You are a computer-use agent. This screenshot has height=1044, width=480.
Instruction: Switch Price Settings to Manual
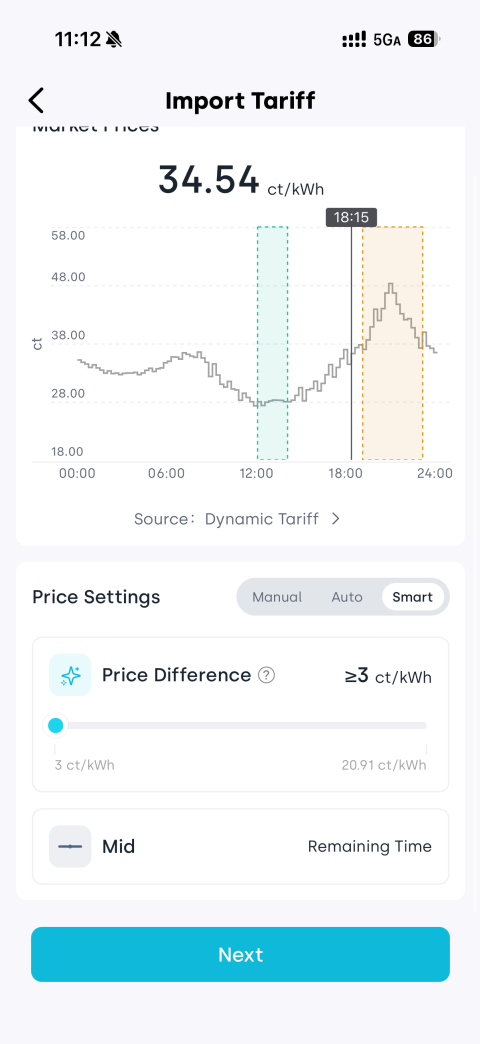(x=277, y=597)
